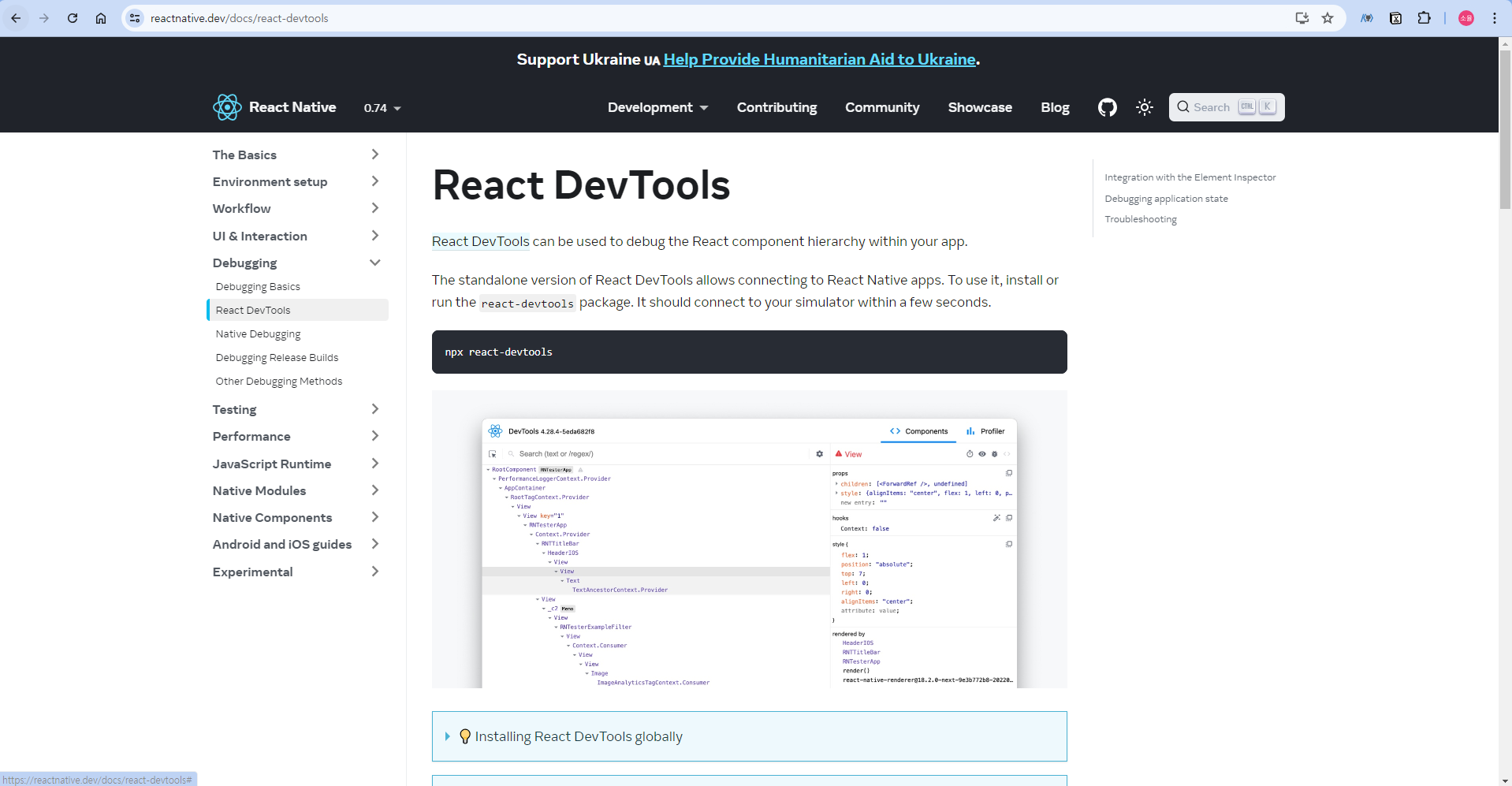Click the browser forward arrow
The width and height of the screenshot is (1512, 786).
(44, 18)
